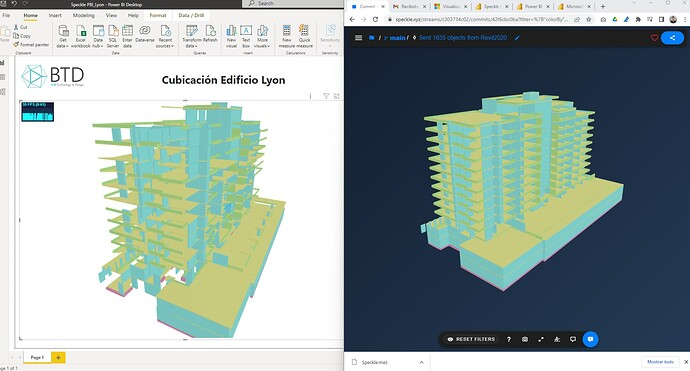This screenshot has width=690, height=371.
Task: Click BTD logo image on report
Action: click(53, 76)
